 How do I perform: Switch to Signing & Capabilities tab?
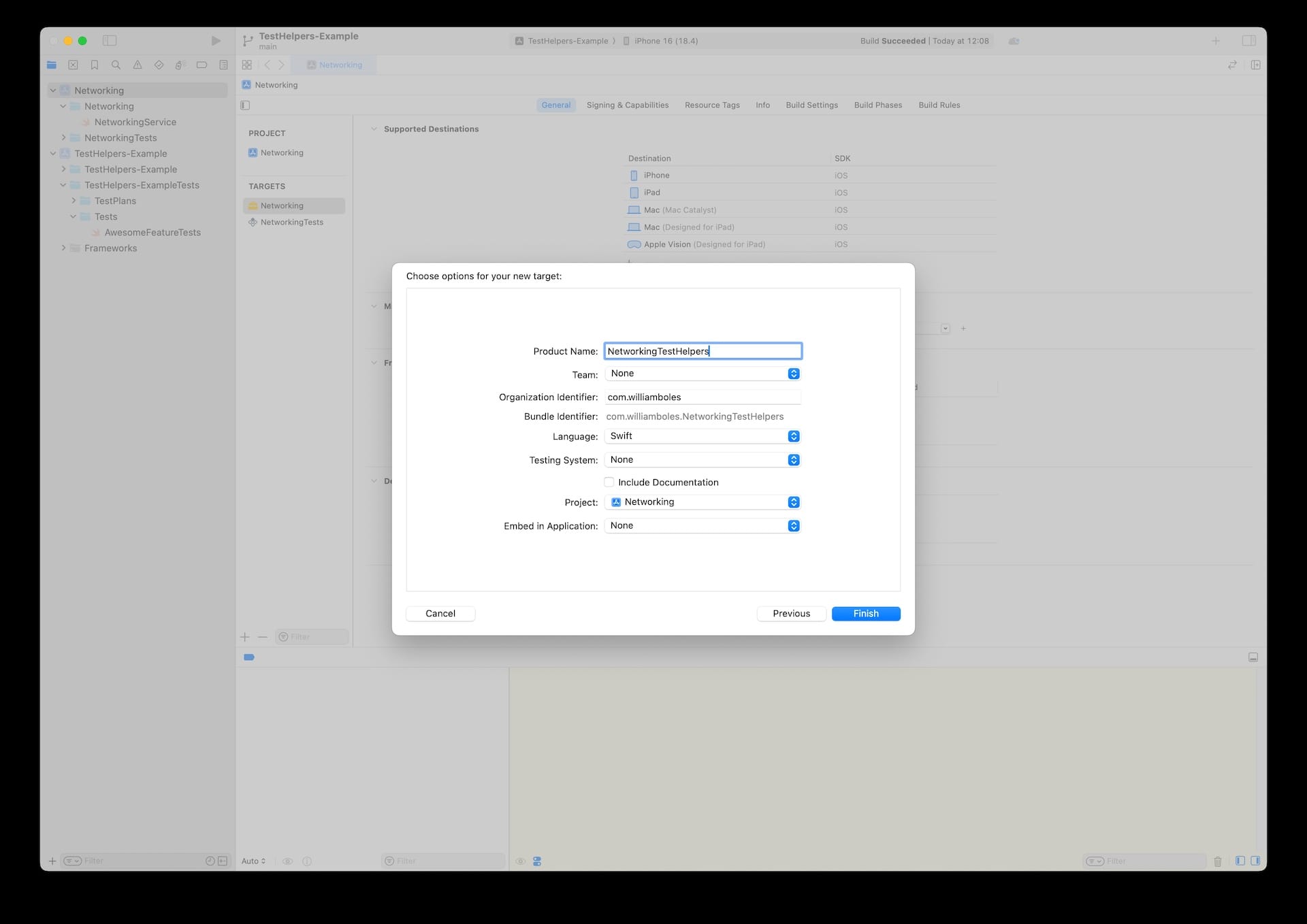tap(627, 105)
